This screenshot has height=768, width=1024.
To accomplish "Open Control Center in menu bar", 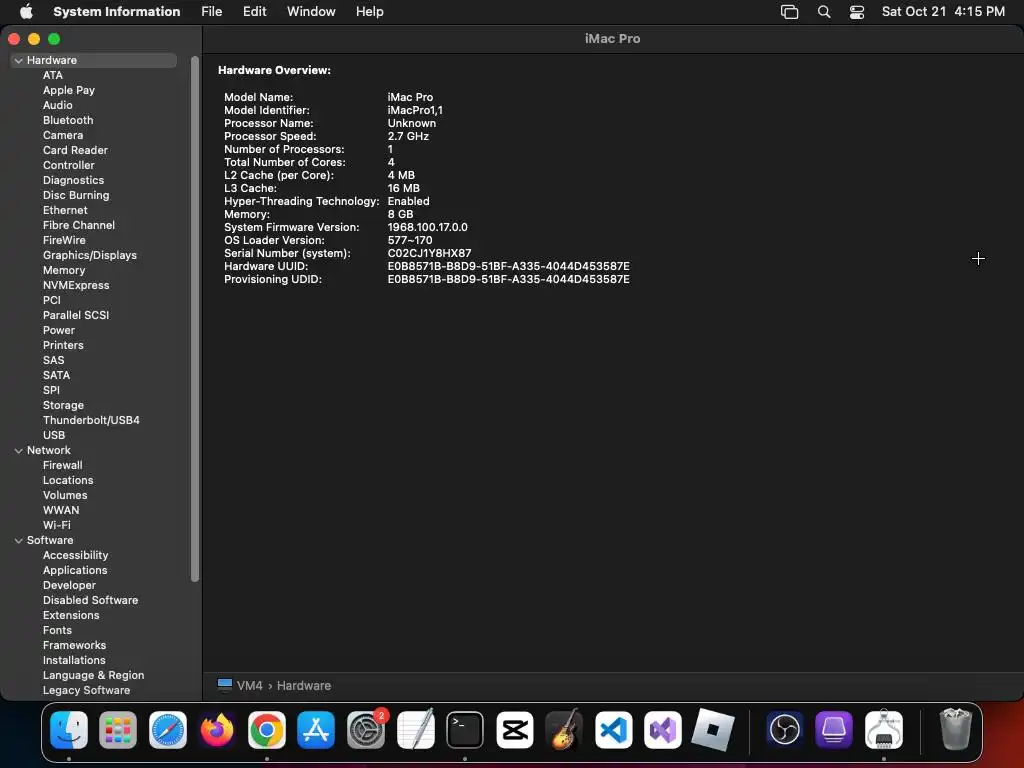I will coord(857,12).
